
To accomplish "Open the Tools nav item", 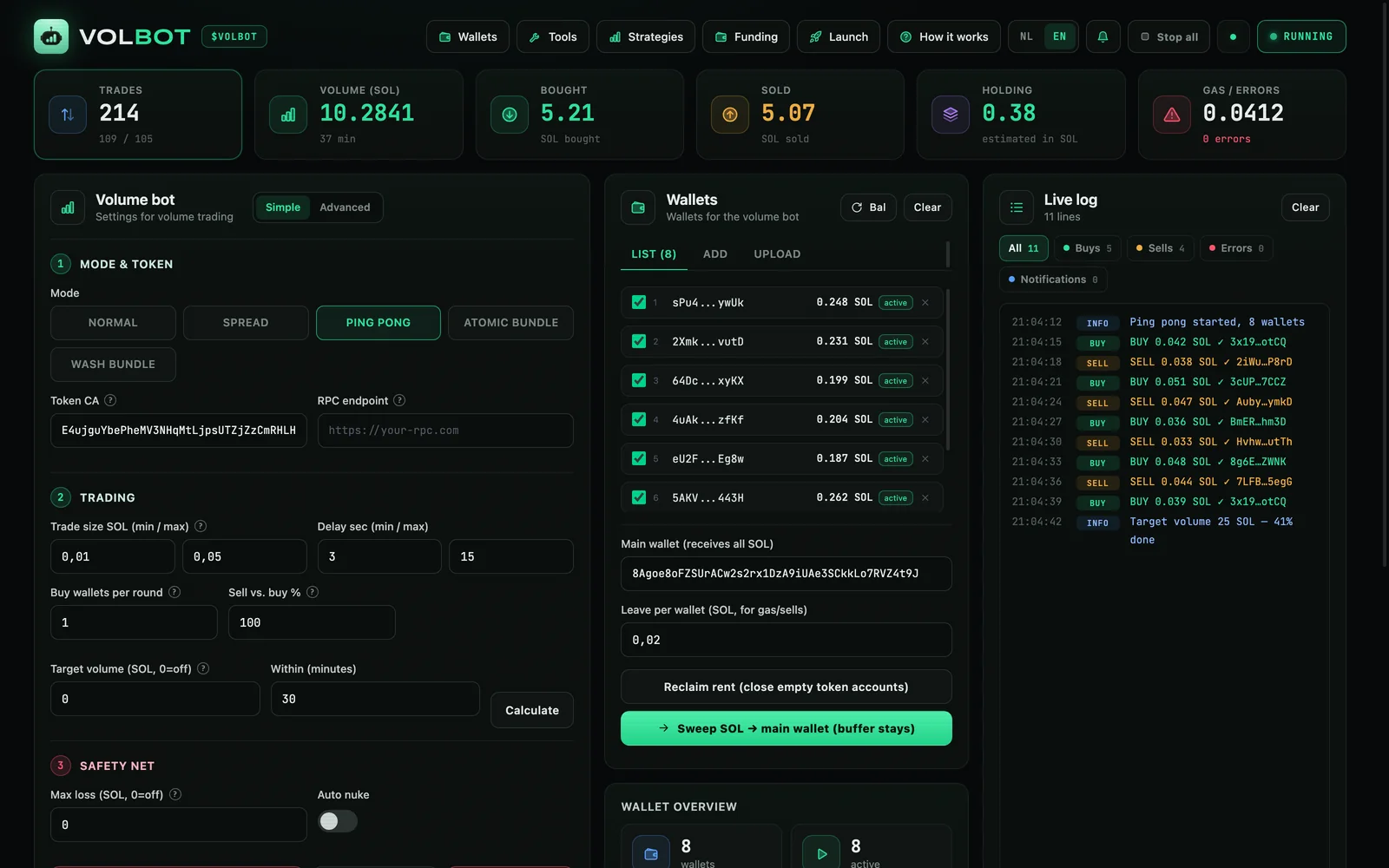I will [x=553, y=36].
